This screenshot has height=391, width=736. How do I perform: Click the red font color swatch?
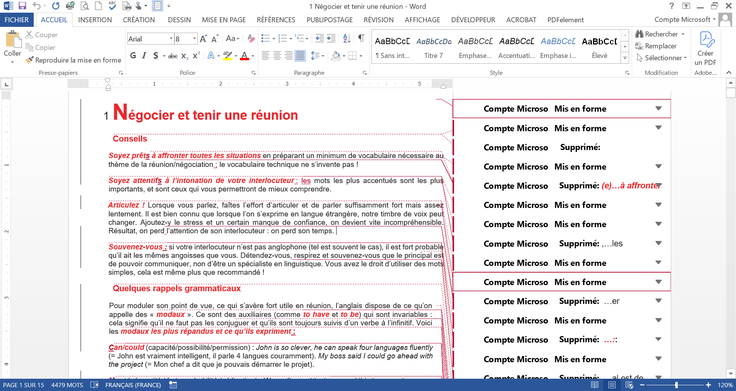[244, 56]
